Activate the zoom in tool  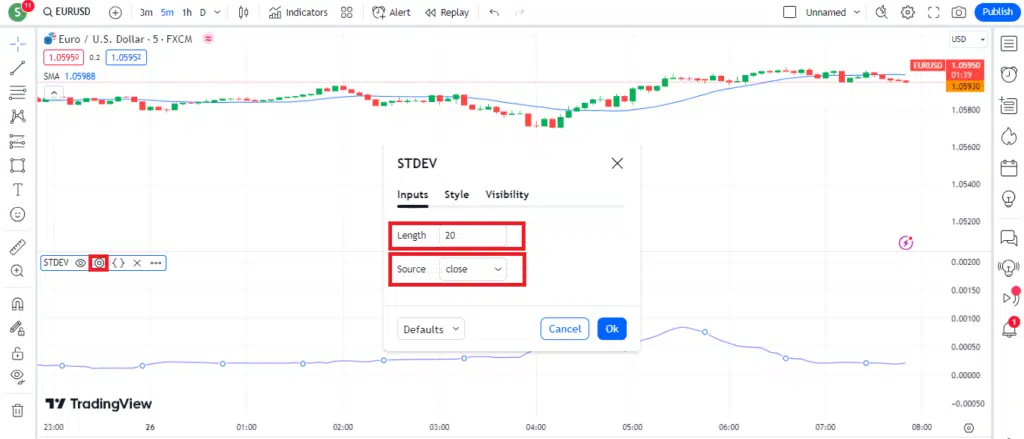(18, 271)
